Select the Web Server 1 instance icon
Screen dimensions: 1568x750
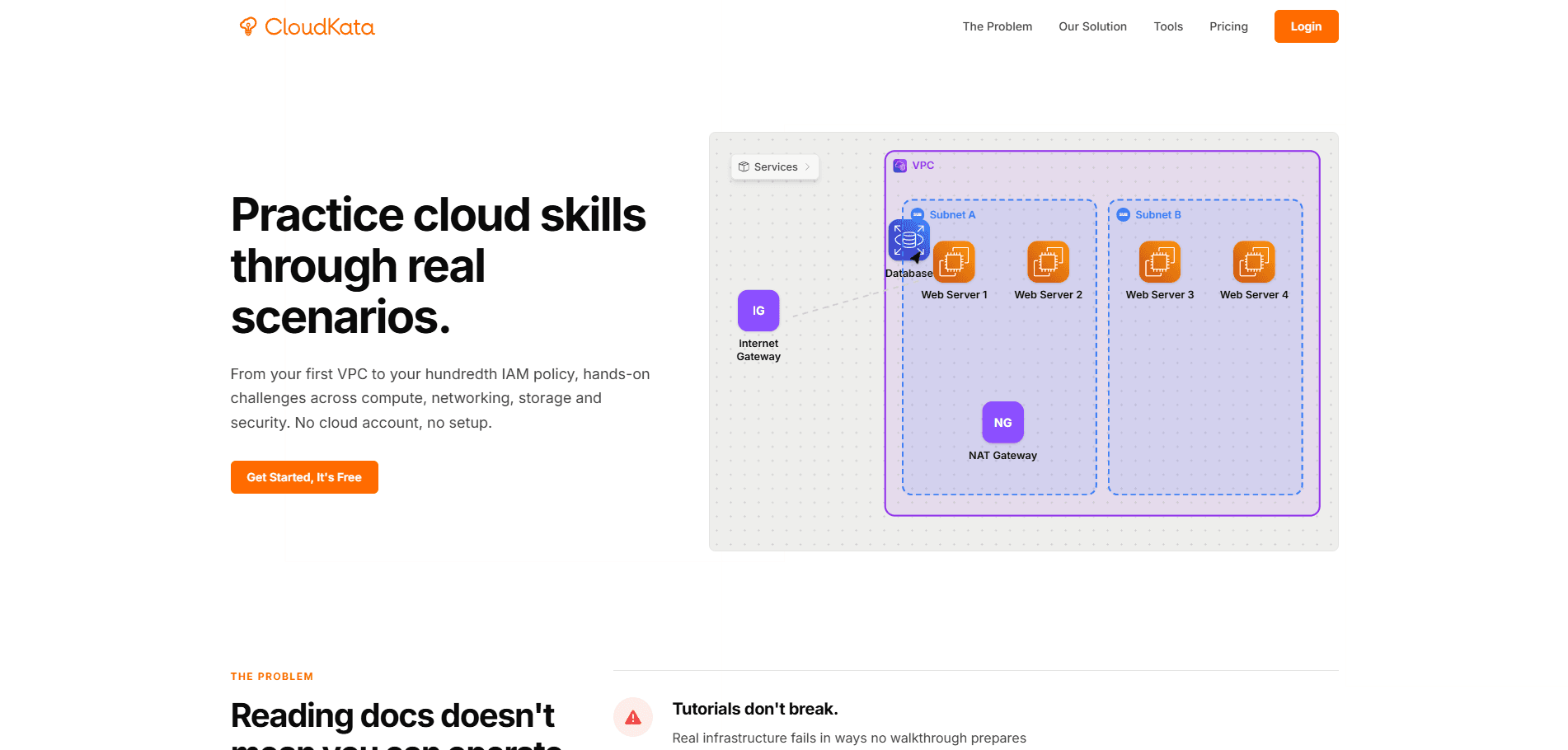point(954,262)
